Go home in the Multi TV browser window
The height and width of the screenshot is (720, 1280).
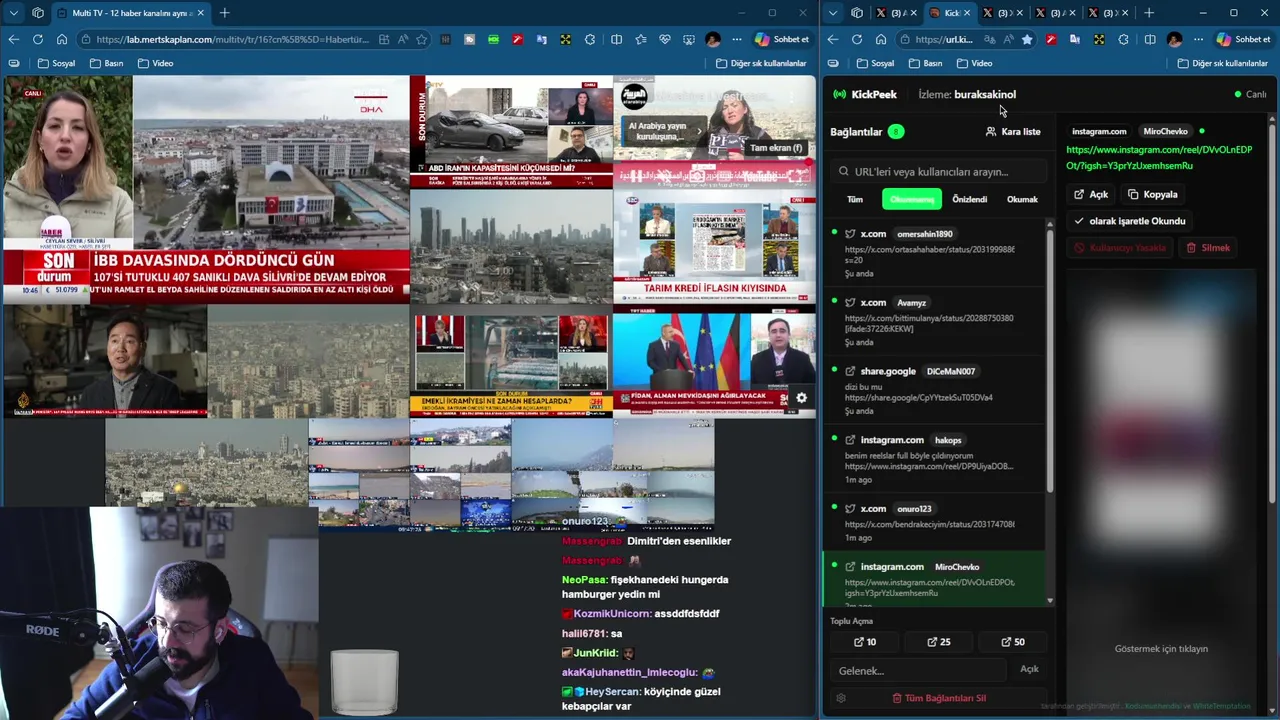pos(62,39)
